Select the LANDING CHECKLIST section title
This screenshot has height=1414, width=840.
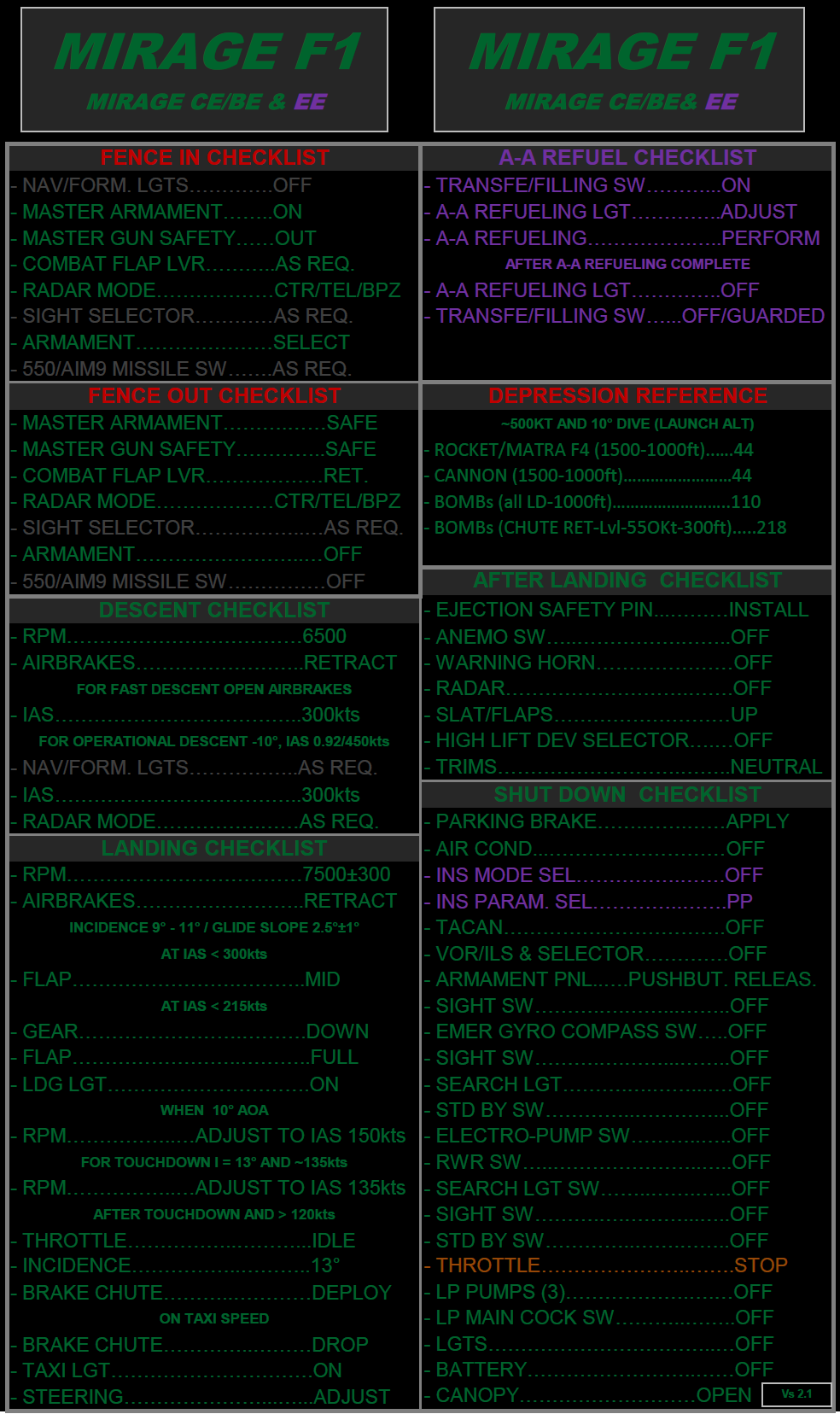[x=214, y=849]
